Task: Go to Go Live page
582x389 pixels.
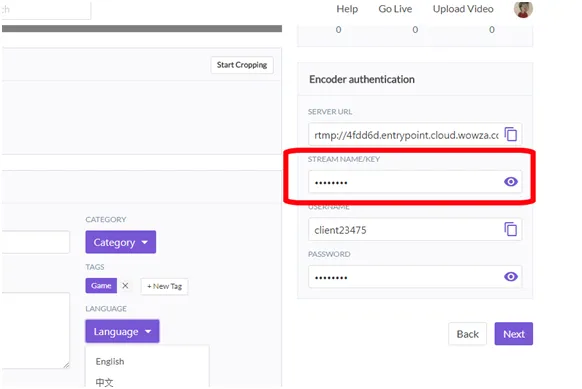Action: tap(395, 9)
